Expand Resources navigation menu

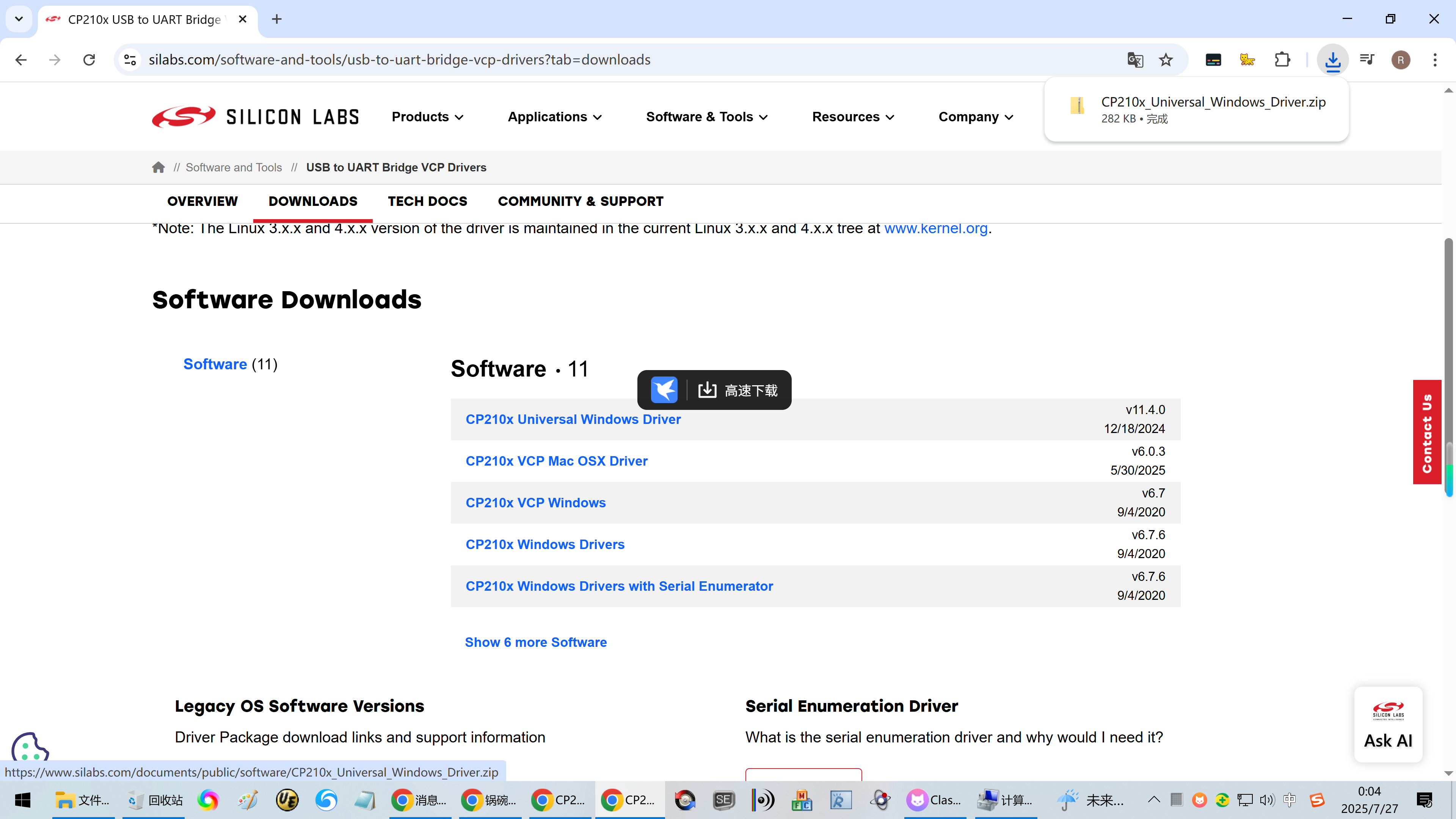[853, 117]
